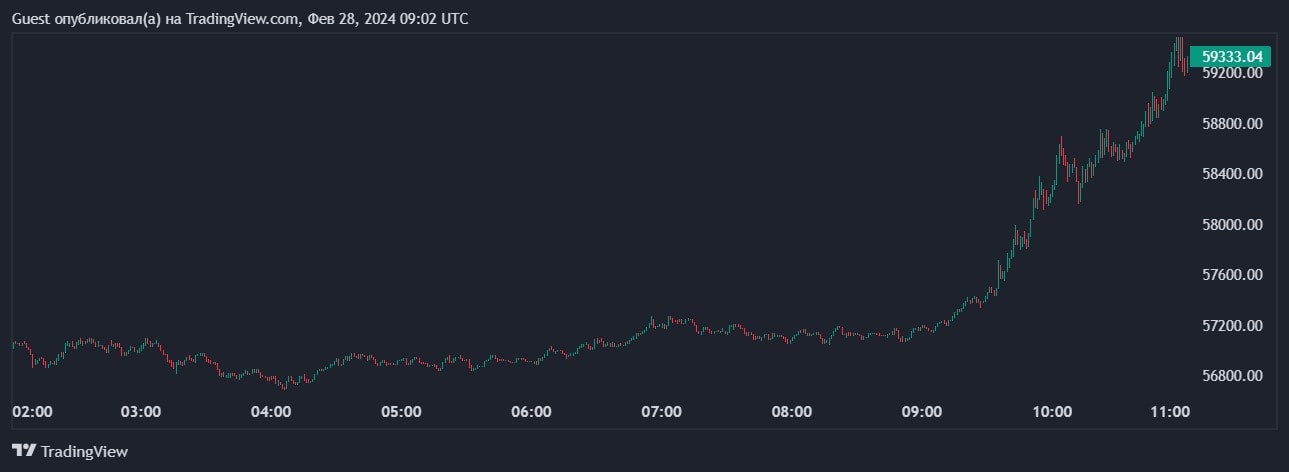1289x472 pixels.
Task: Click the 08:00 time axis label
Action: click(x=792, y=411)
